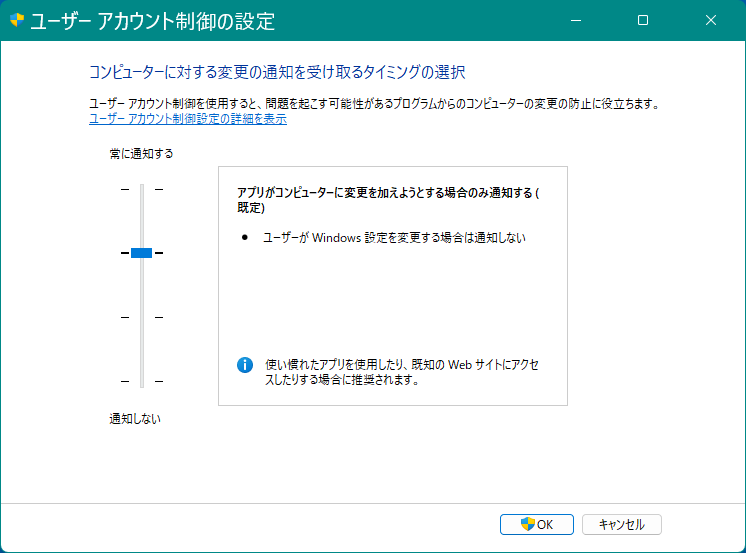Screen dimensions: 746x553
Task: Set slider to the lowest tick mark level
Action: coord(142,381)
